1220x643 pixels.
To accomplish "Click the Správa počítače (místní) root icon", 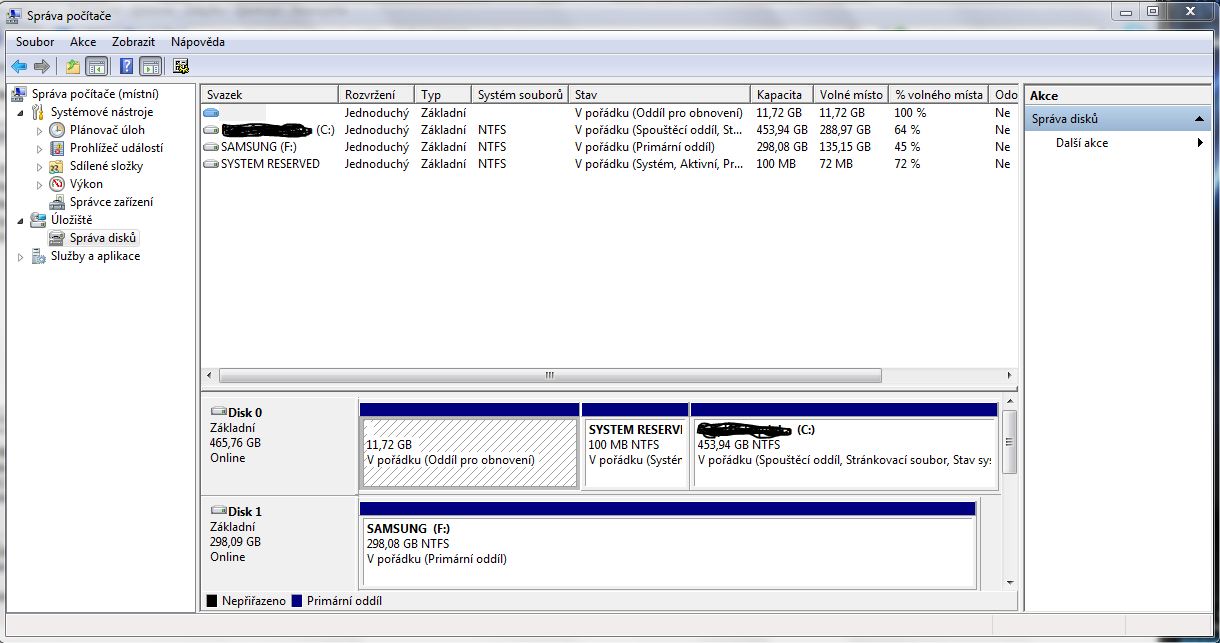I will point(20,94).
